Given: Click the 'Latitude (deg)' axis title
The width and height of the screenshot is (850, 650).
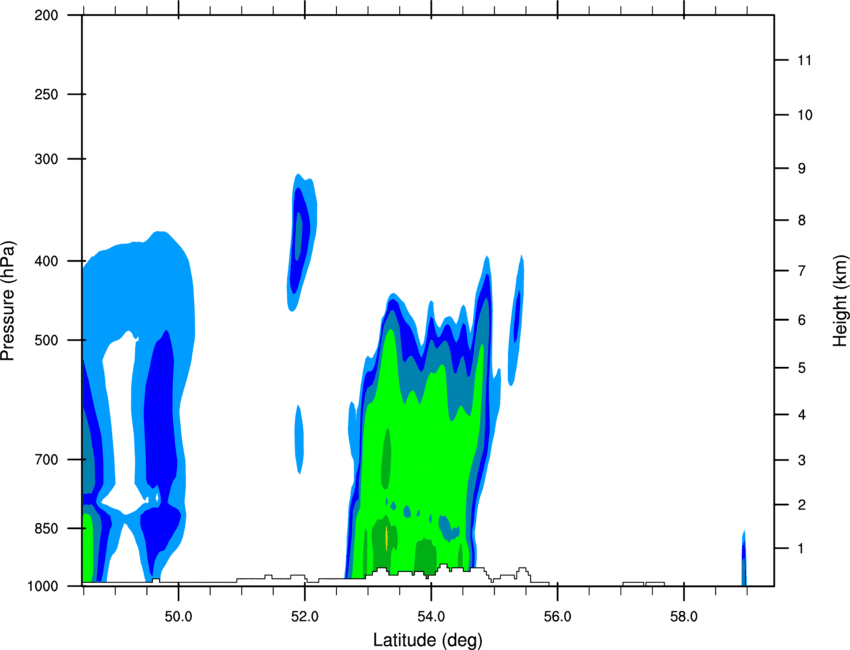Looking at the screenshot, I should point(427,640).
